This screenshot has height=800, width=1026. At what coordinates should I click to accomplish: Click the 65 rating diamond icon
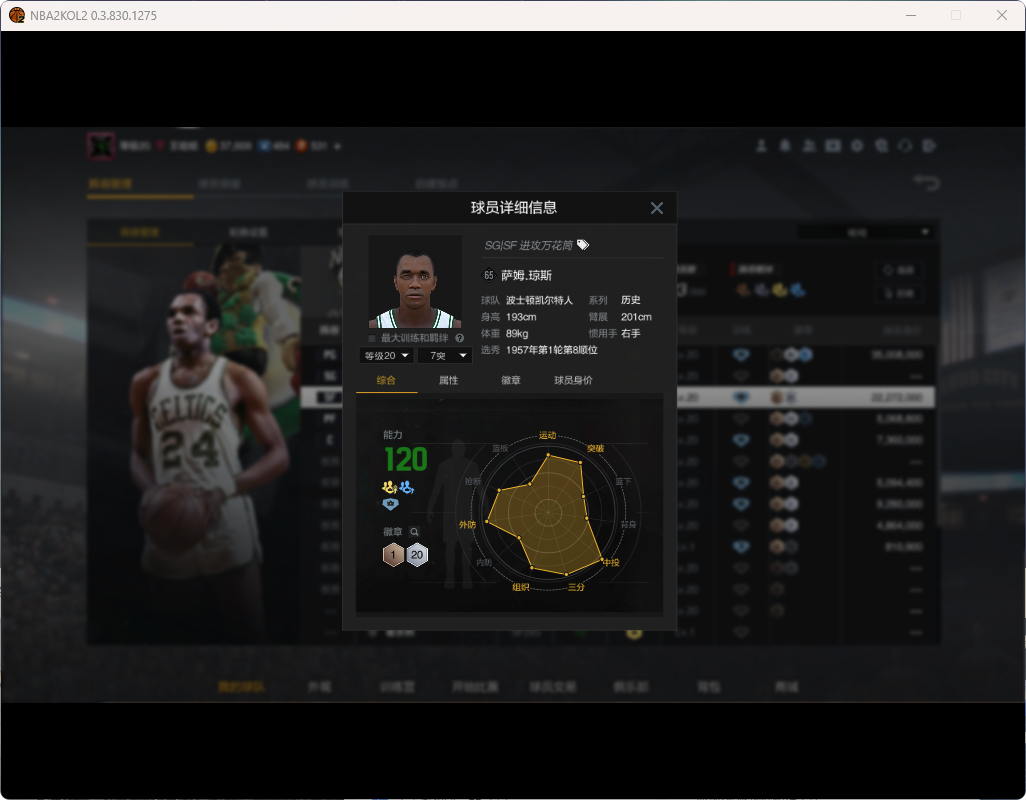[x=488, y=275]
